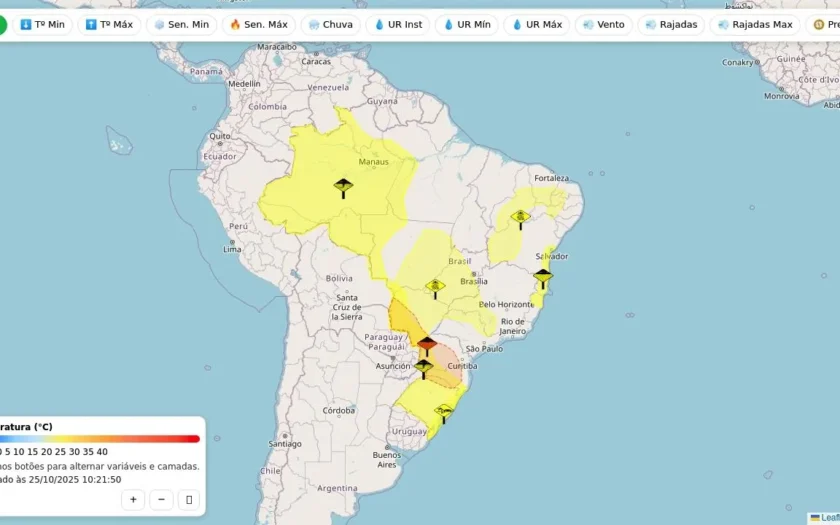Activate the UR Máx layer

(537, 25)
